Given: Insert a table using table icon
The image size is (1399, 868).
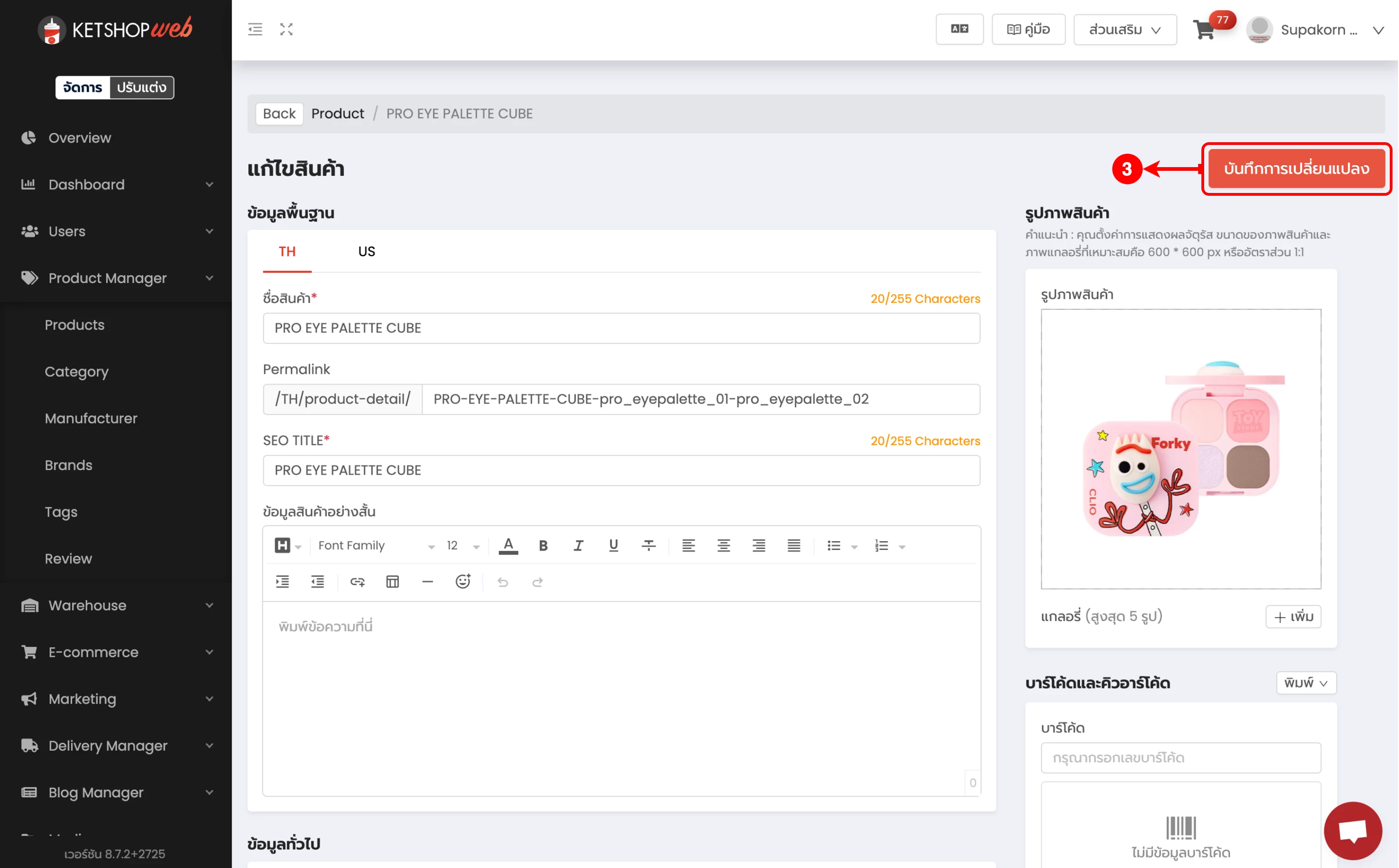Looking at the screenshot, I should [392, 582].
